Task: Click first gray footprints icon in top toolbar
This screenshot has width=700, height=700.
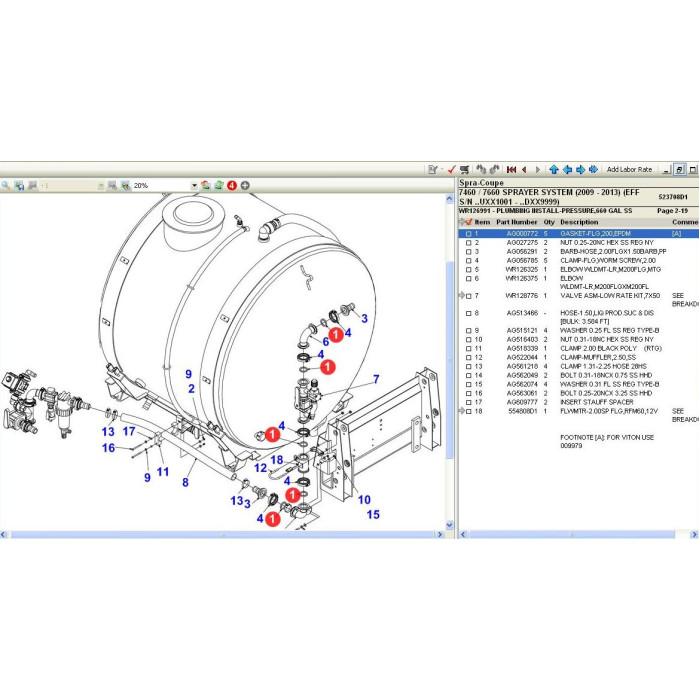Action: click(x=481, y=170)
